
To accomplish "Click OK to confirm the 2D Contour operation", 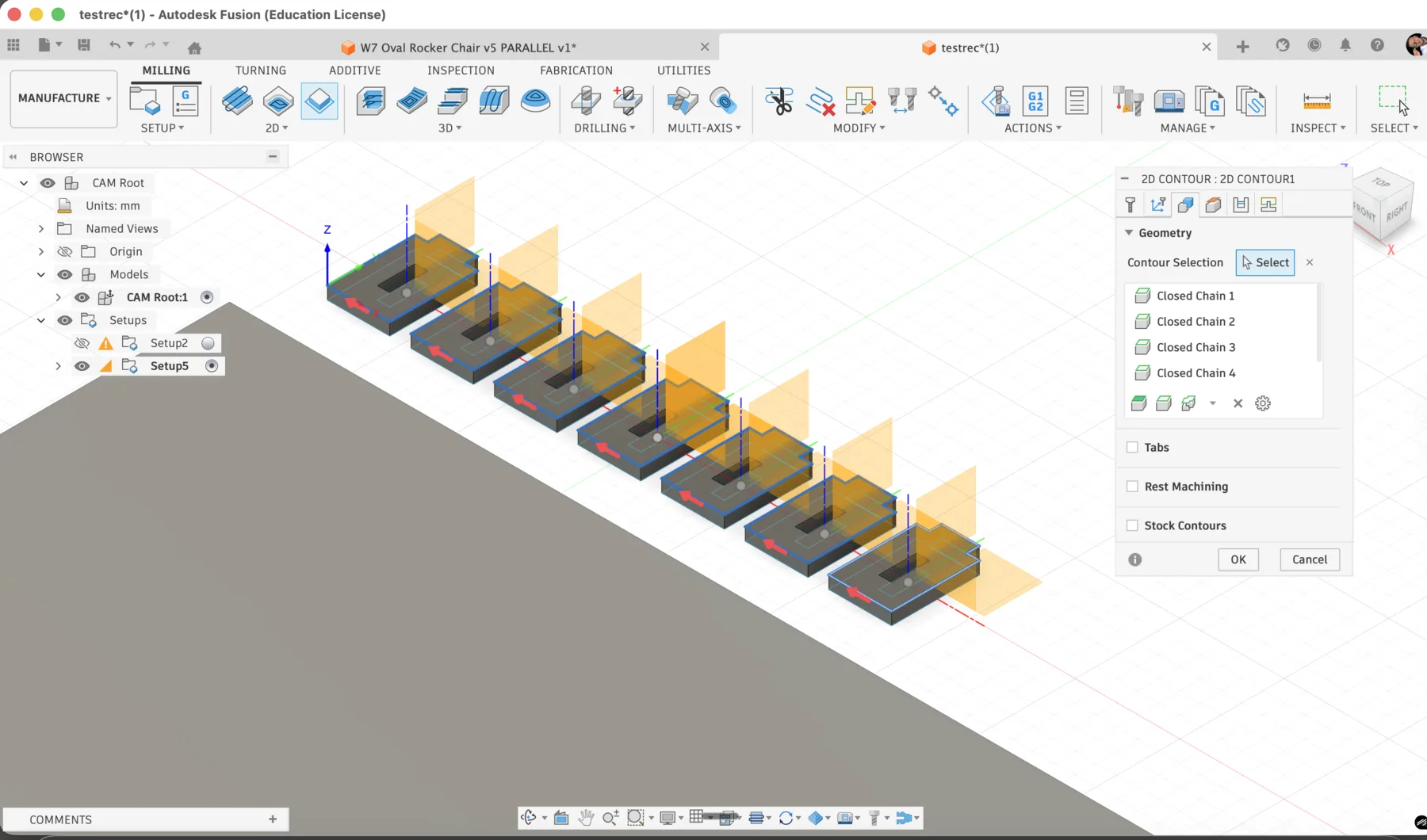I will 1238,559.
